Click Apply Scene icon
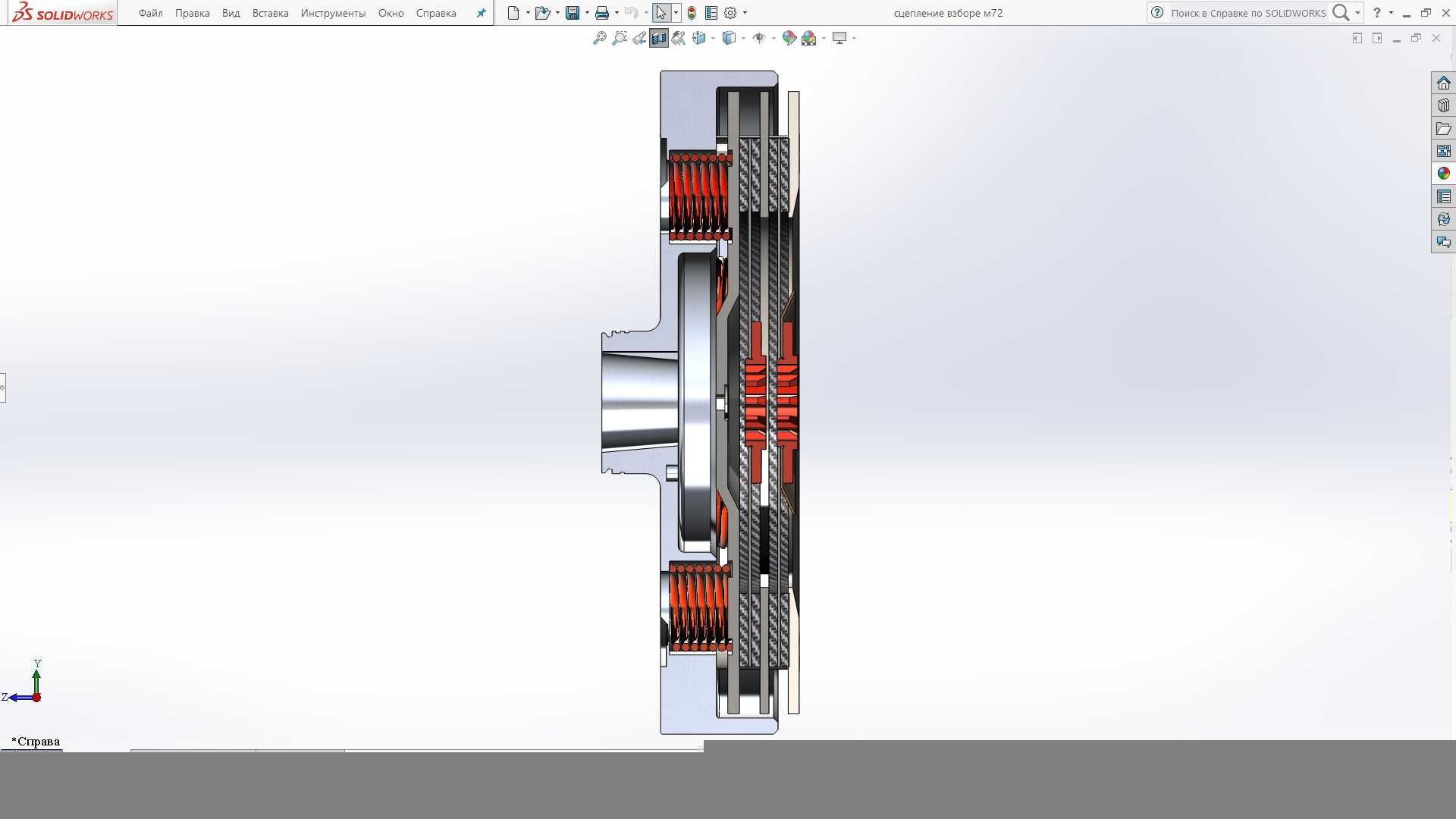Viewport: 1456px width, 819px height. [809, 38]
